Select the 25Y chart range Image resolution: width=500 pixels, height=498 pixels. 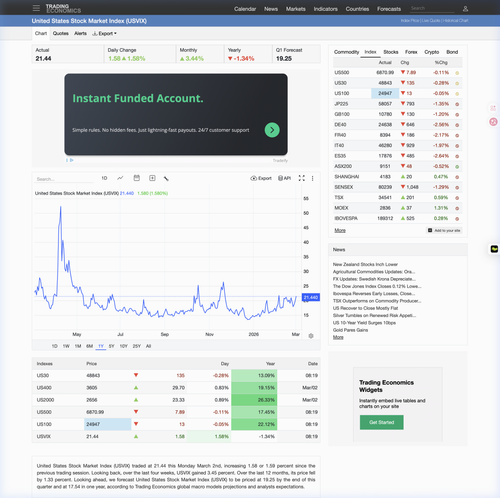137,346
